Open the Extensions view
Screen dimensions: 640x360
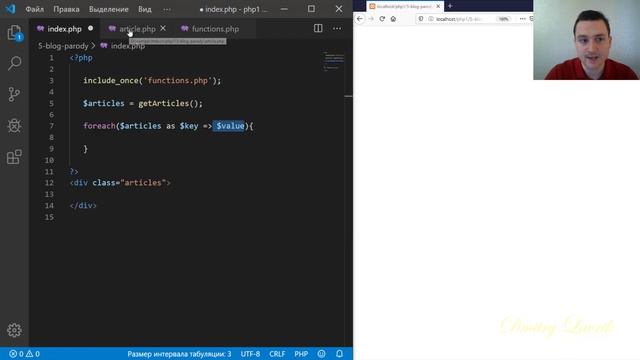(14, 157)
